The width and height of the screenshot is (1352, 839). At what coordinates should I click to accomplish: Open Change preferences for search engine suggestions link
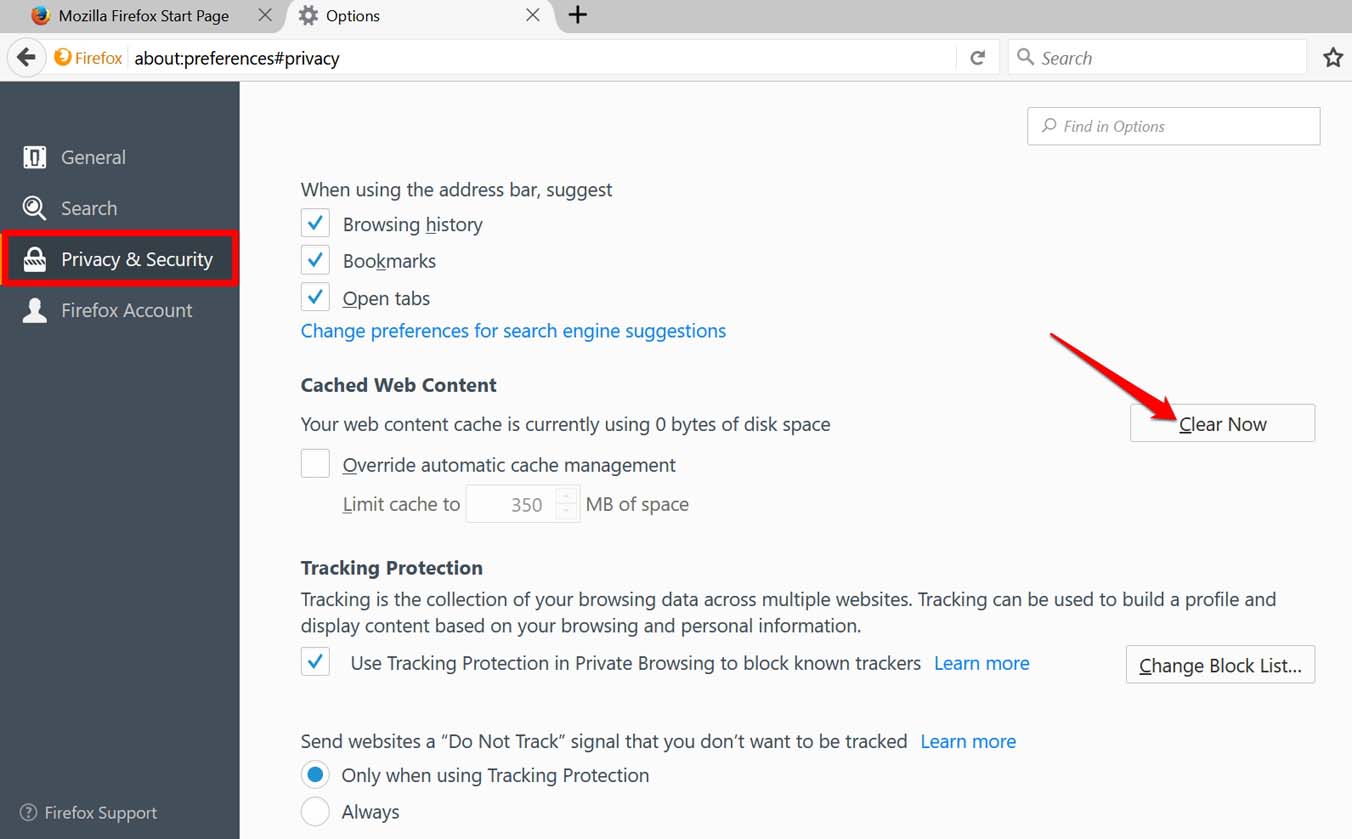[513, 331]
